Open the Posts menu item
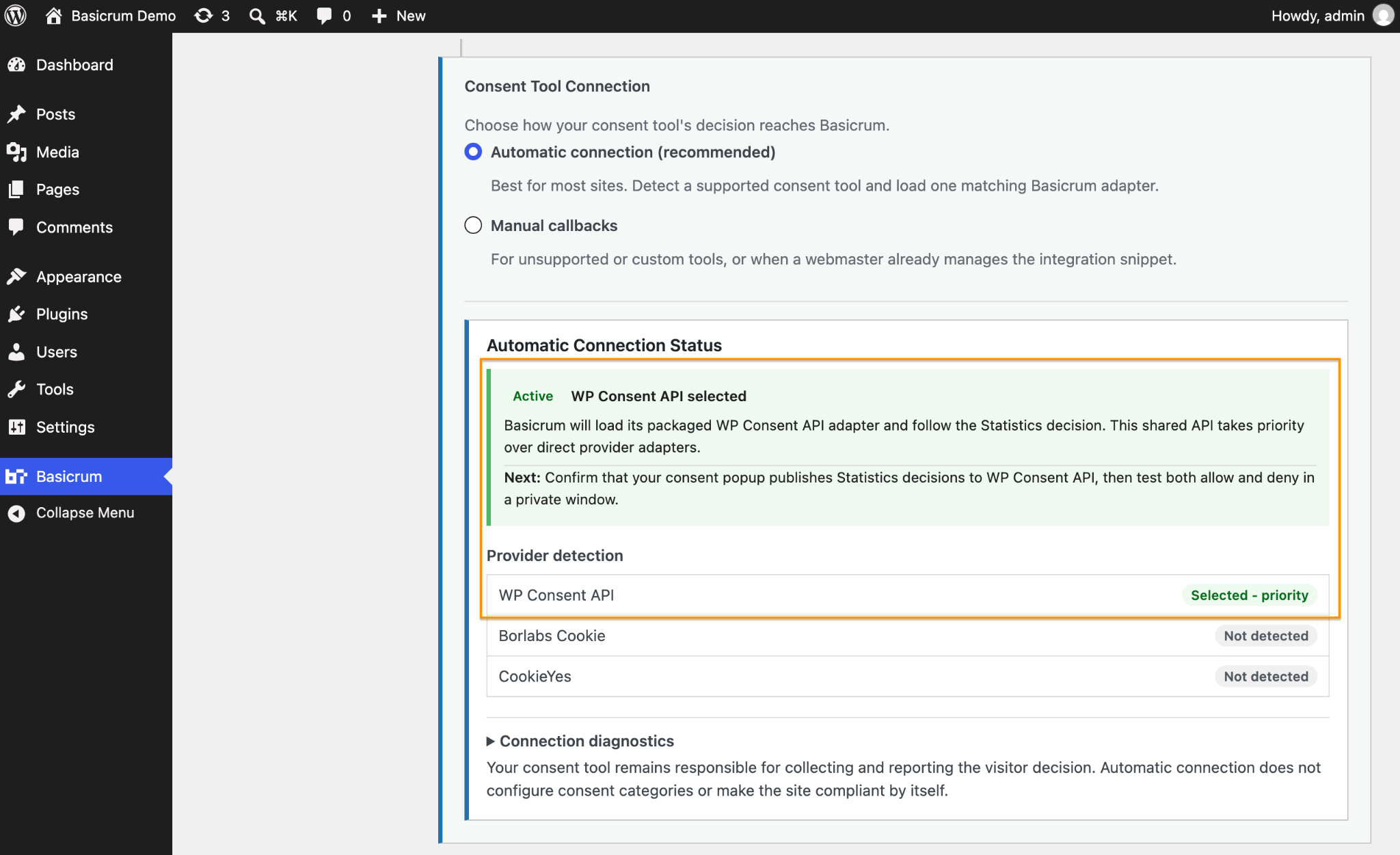 click(x=55, y=114)
